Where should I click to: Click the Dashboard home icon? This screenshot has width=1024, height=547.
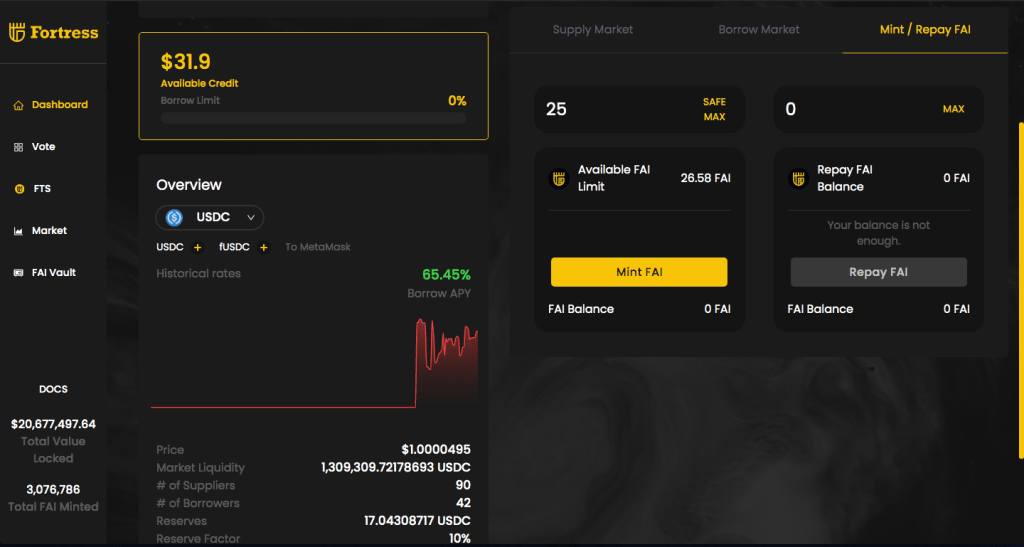18,105
